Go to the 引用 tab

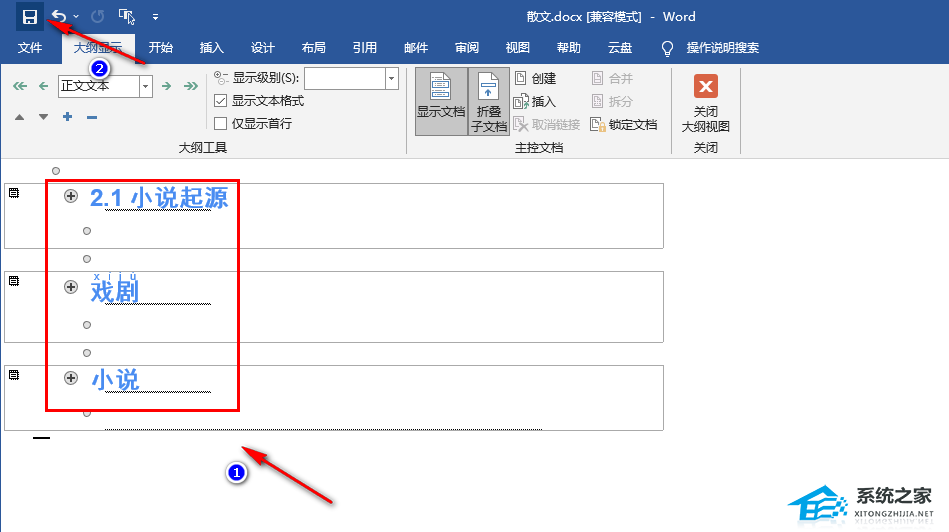pos(365,48)
